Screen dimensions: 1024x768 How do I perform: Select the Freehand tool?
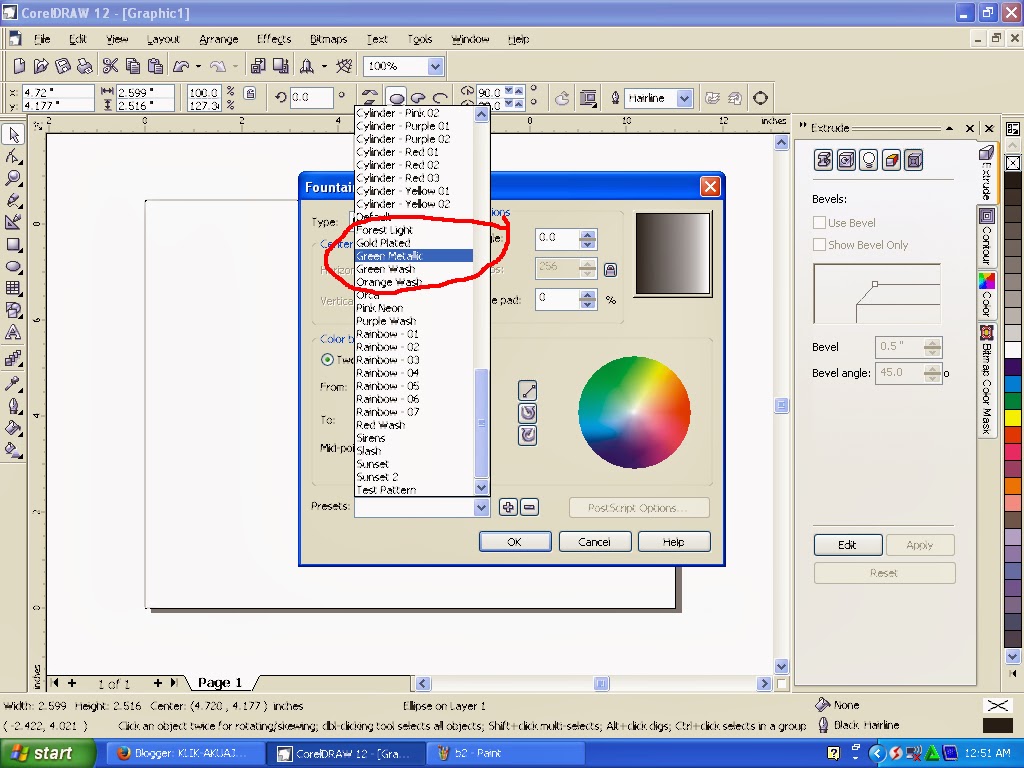13,200
